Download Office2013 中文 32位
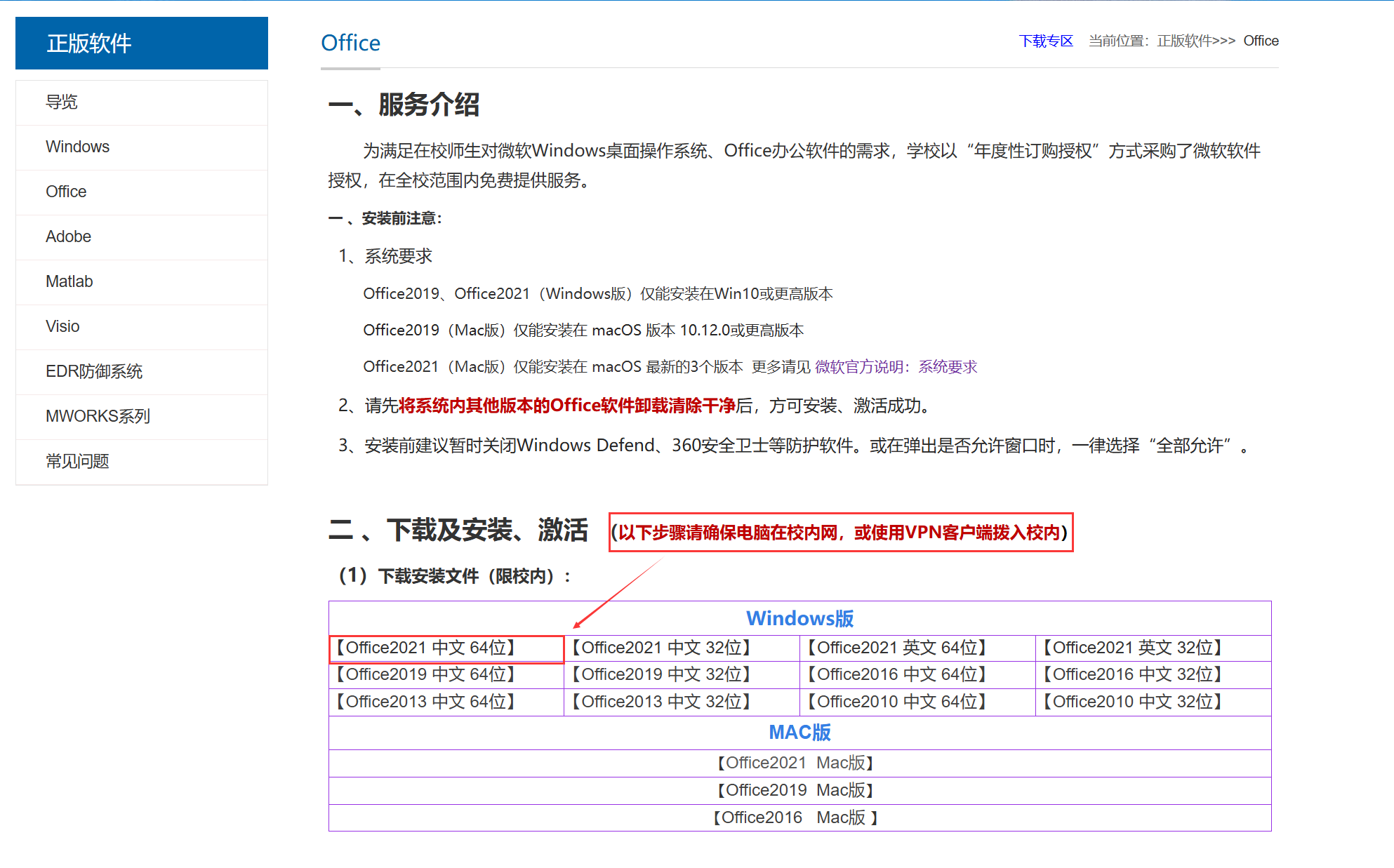 point(661,702)
